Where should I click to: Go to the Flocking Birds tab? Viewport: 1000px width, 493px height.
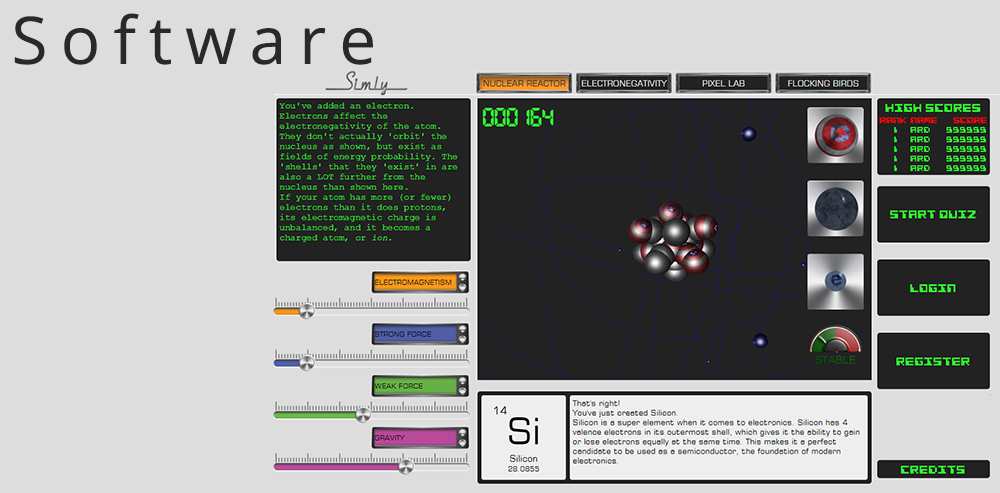click(x=823, y=84)
